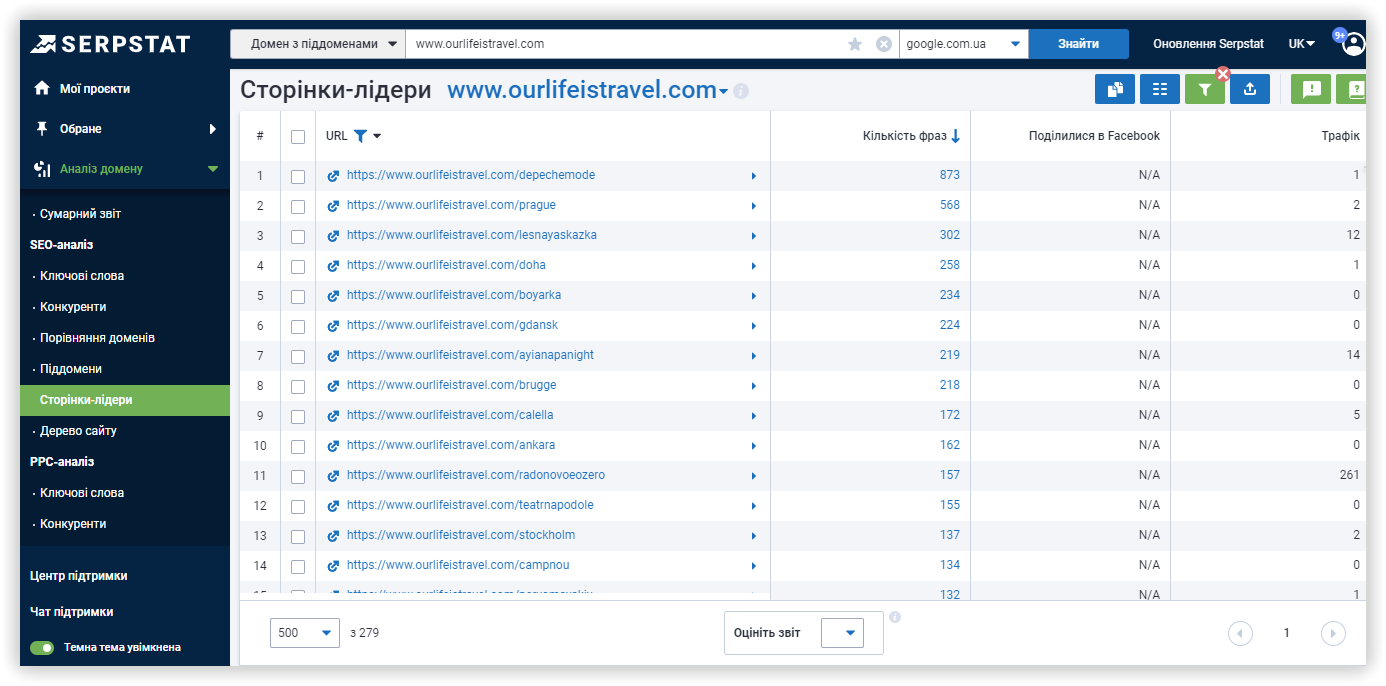Screen dimensions: 1386x686
Task: Click the Serpstat logo
Action: tap(110, 44)
